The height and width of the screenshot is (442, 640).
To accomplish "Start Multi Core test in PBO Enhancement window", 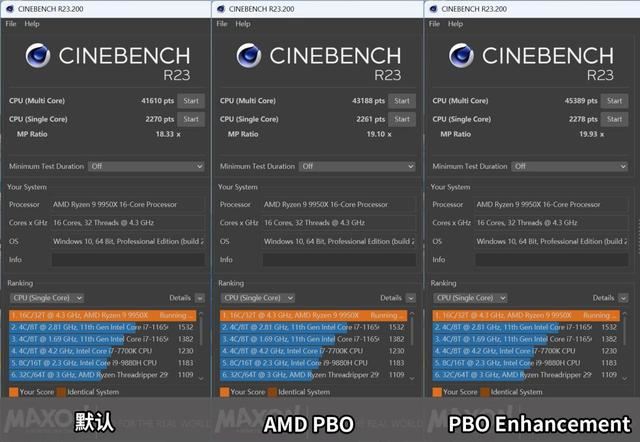I will [x=614, y=101].
